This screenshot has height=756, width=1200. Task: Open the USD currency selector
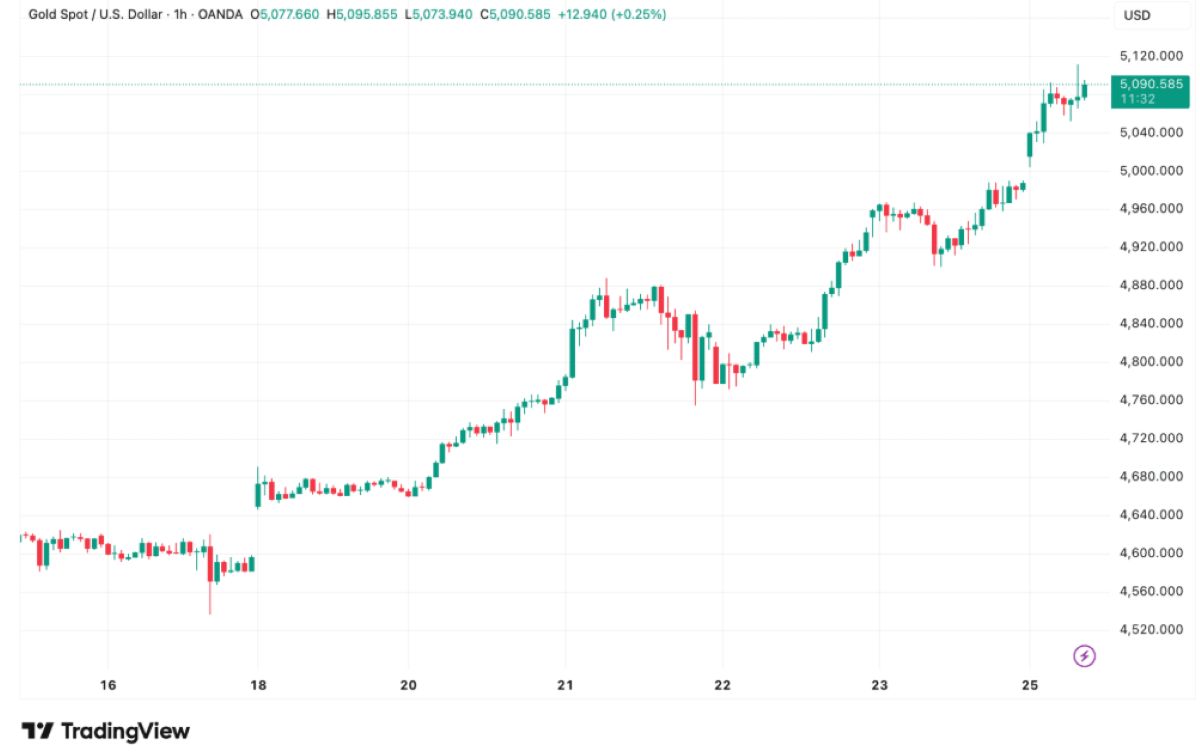pos(1137,15)
